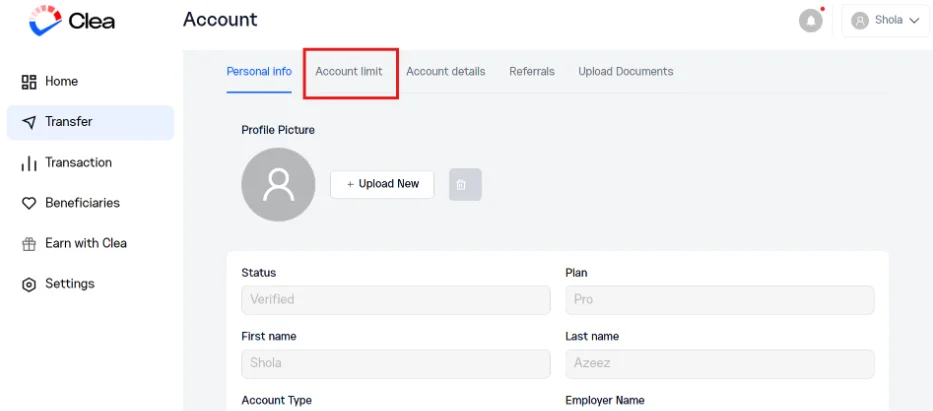Click the First name field showing Shola
The width and height of the screenshot is (933, 411).
click(396, 363)
